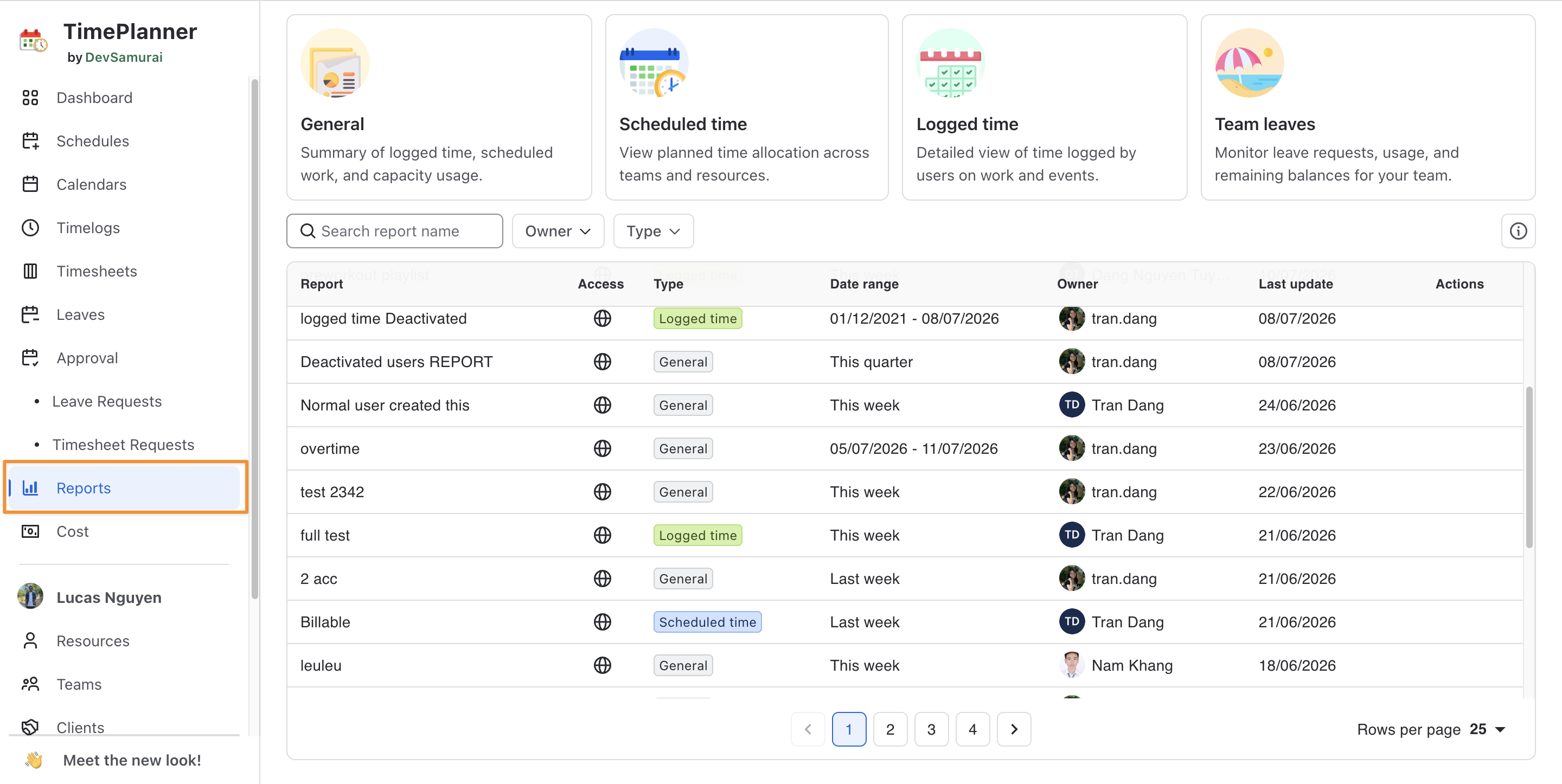Click the Report column header
The width and height of the screenshot is (1562, 784).
pos(322,284)
